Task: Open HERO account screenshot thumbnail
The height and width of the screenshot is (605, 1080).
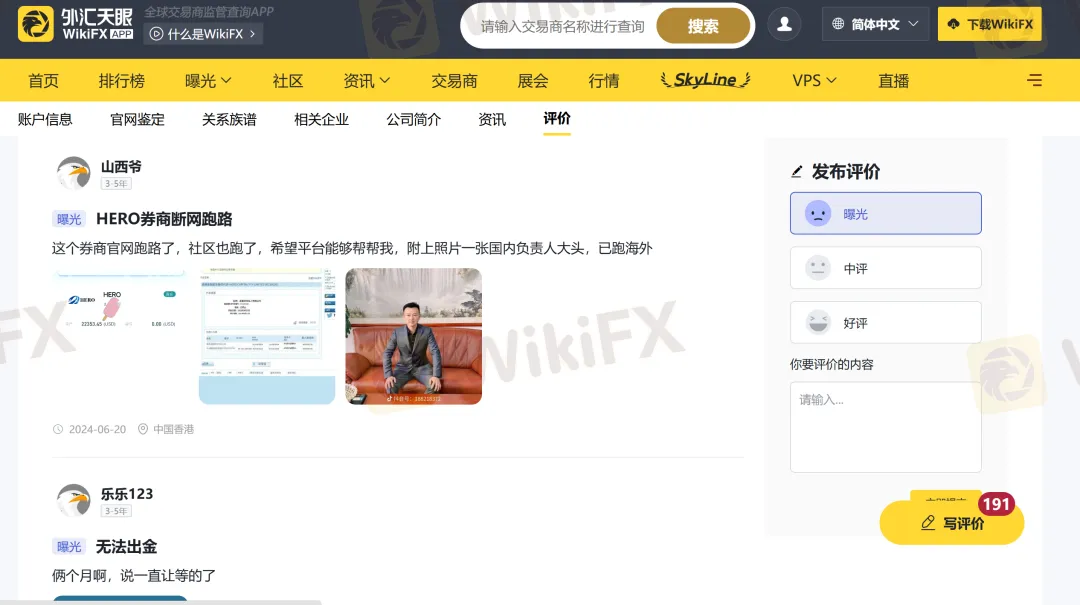Action: pyautogui.click(x=120, y=336)
